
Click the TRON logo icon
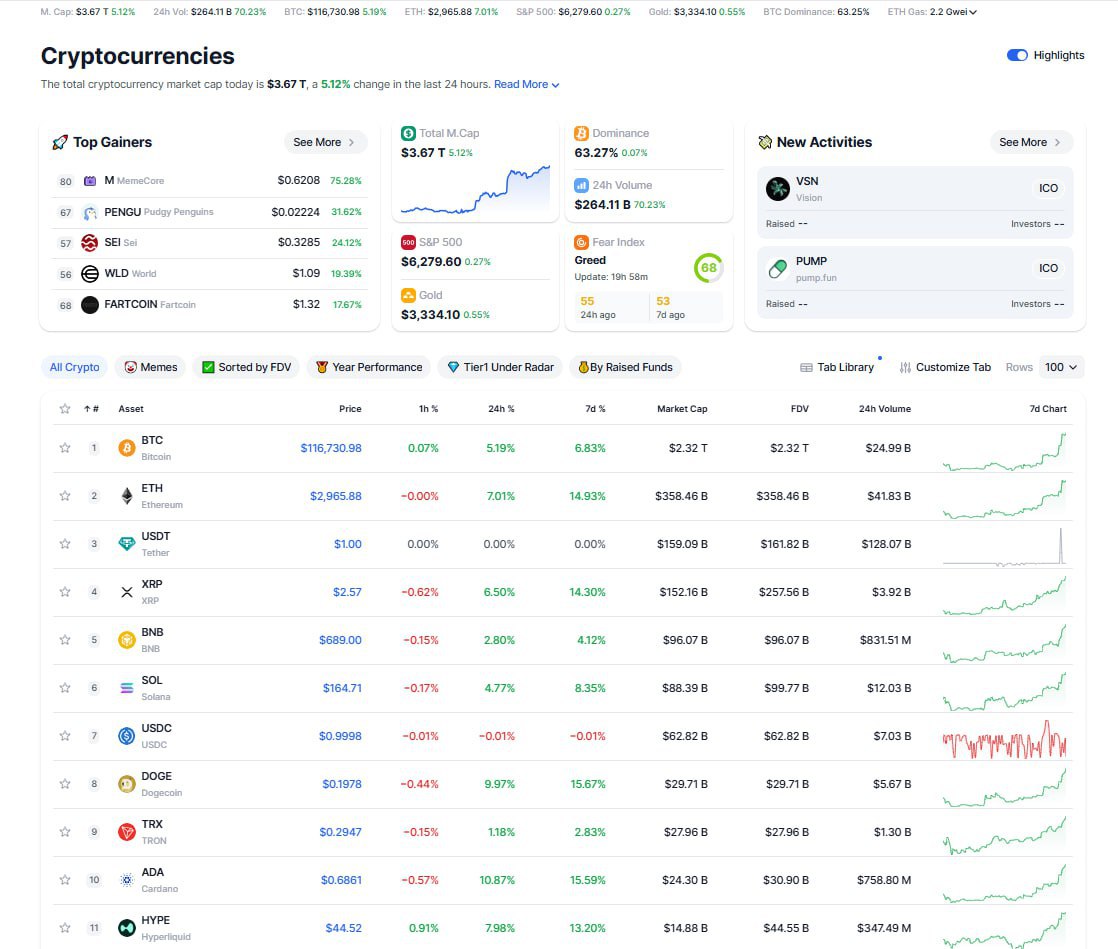127,832
